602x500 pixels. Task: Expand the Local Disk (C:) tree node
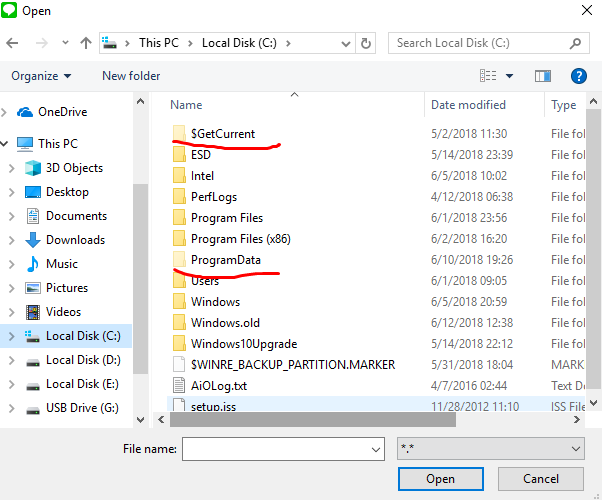tap(12, 336)
